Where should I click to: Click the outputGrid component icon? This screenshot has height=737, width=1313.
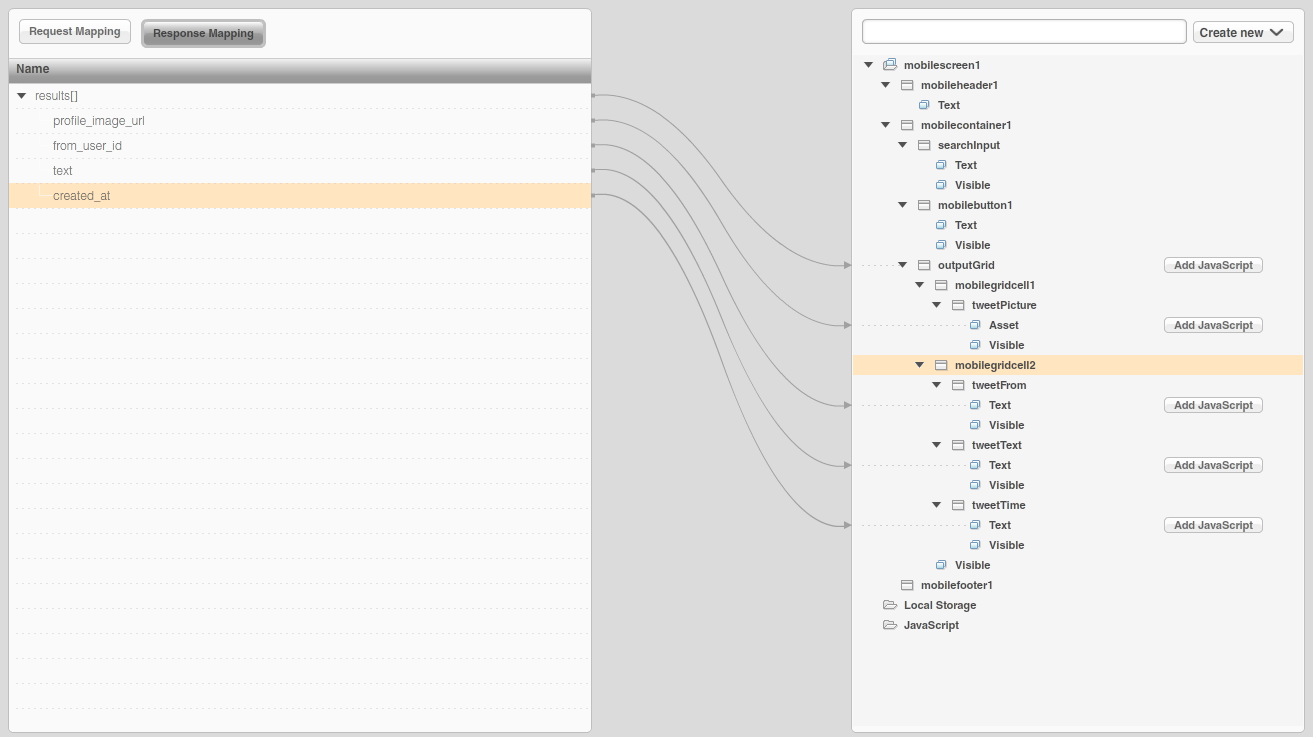point(924,265)
